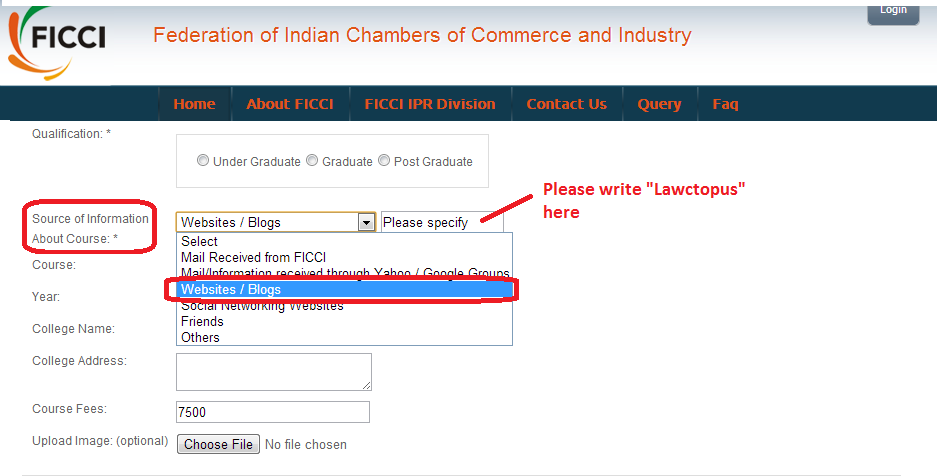Navigate to Contact Us
Viewport: 937px width, 476px height.
click(x=566, y=104)
